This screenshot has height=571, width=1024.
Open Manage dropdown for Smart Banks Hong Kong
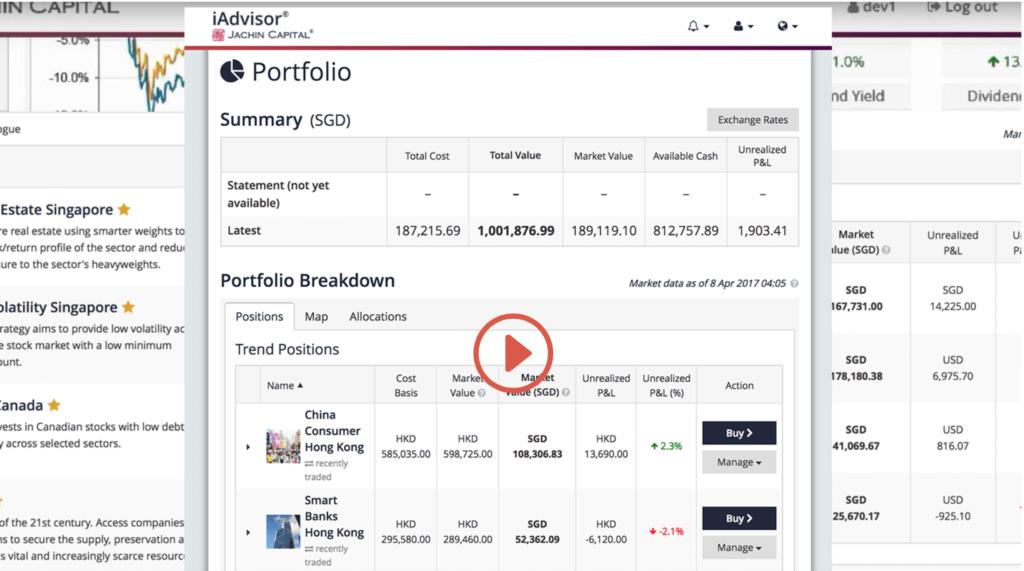pyautogui.click(x=739, y=547)
